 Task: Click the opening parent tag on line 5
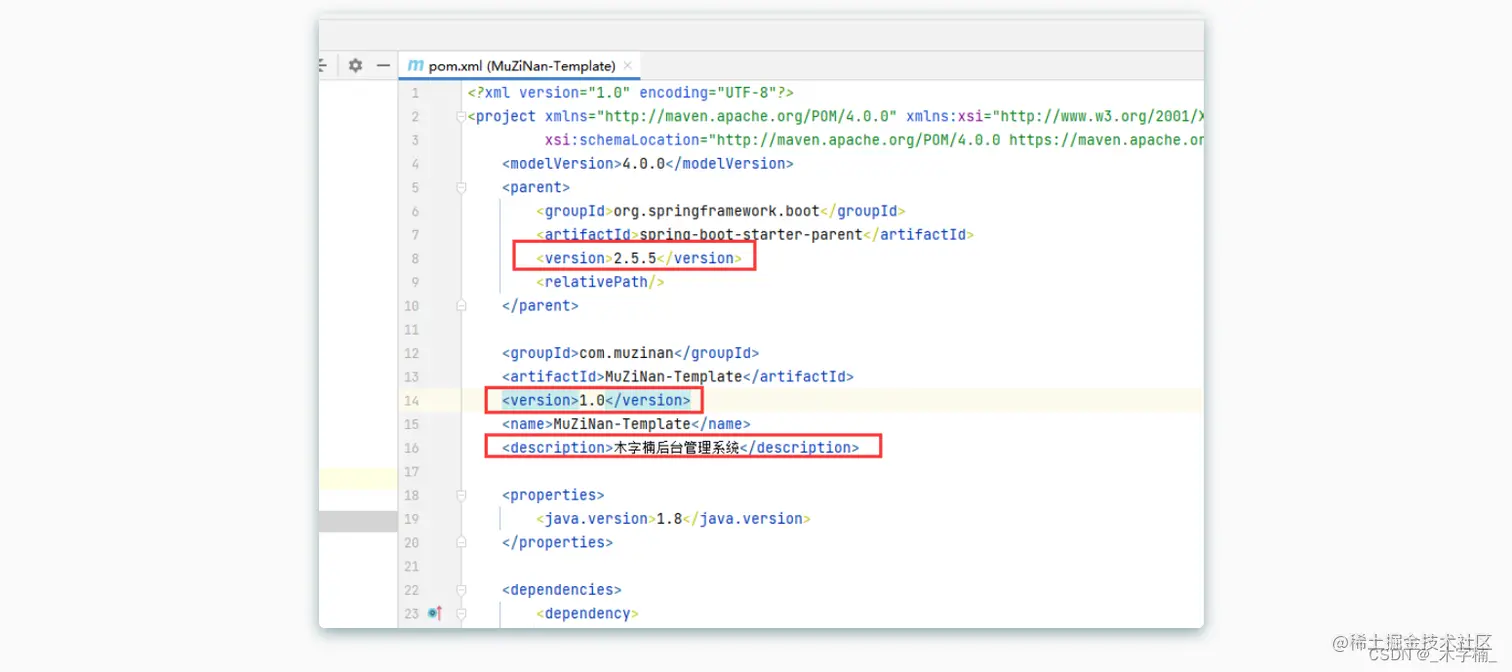pos(536,188)
